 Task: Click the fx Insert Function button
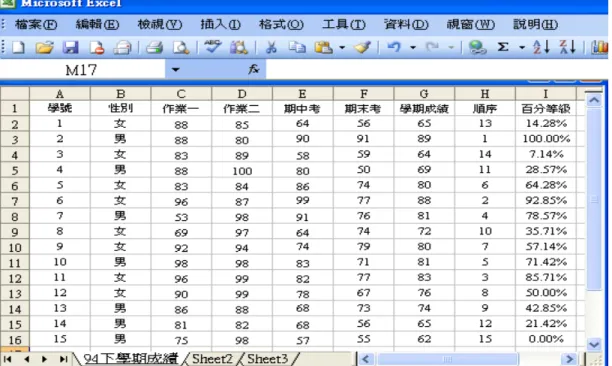tap(254, 69)
